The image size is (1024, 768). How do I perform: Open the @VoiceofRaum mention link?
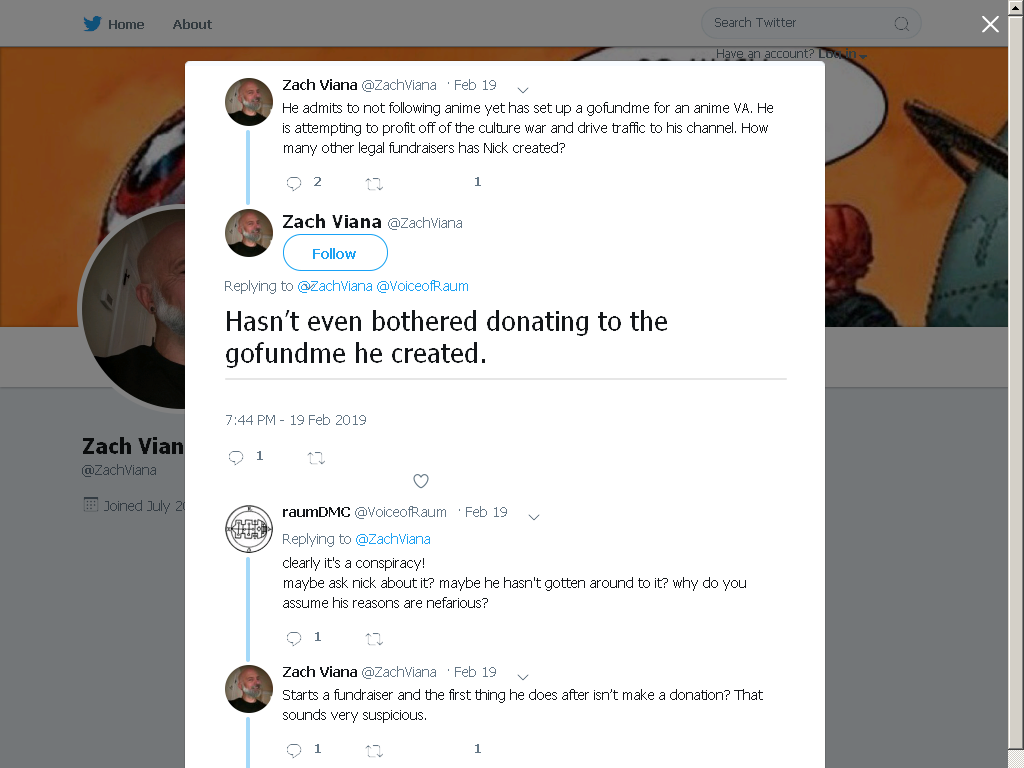tap(423, 286)
